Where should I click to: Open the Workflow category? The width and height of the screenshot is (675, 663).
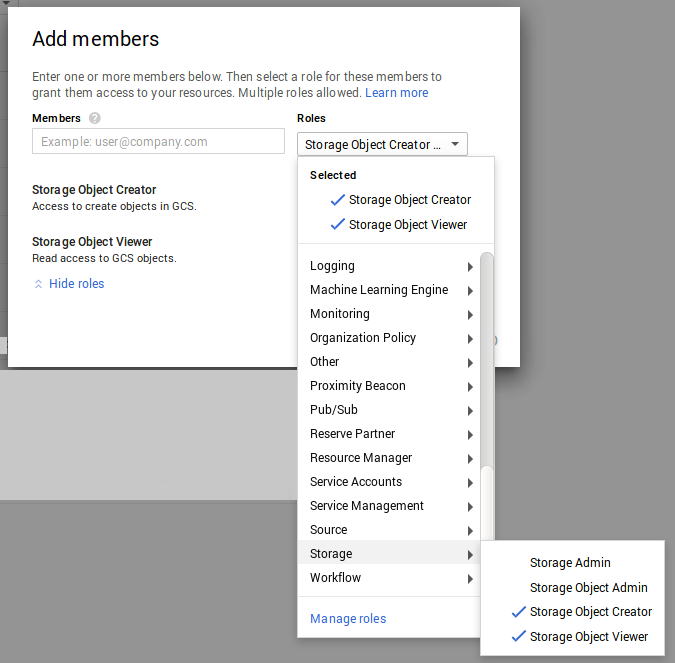click(x=389, y=578)
